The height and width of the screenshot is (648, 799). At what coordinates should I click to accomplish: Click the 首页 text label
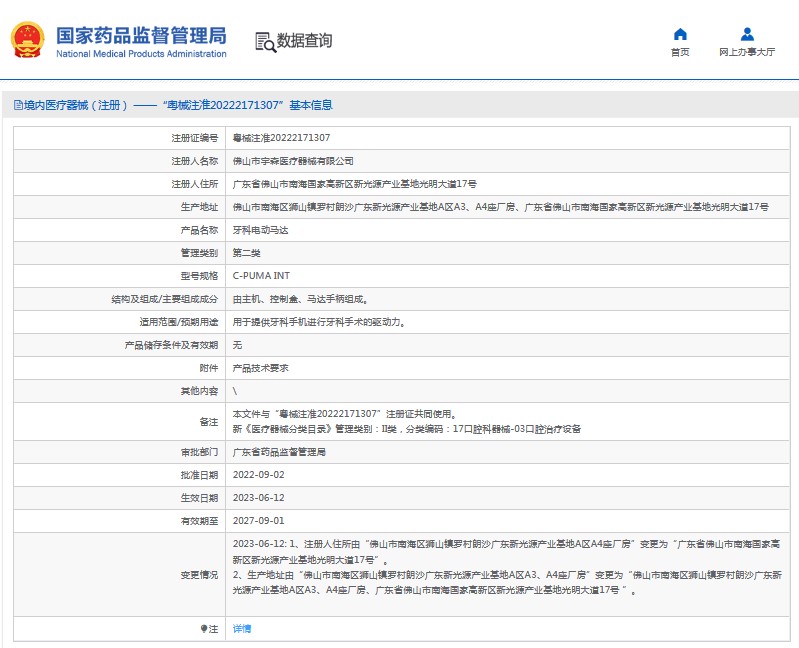coord(680,52)
